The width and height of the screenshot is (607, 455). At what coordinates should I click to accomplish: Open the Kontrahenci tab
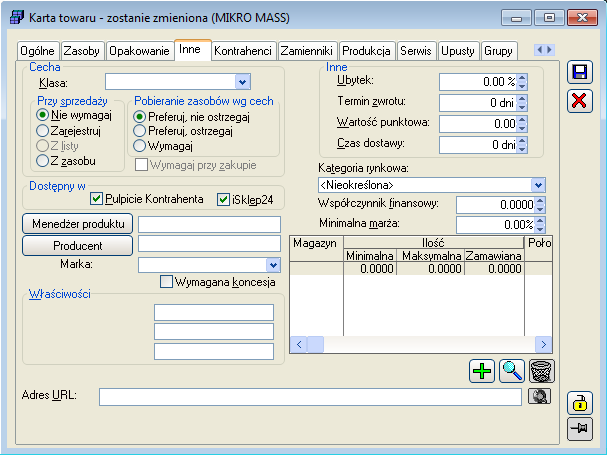pos(243,51)
